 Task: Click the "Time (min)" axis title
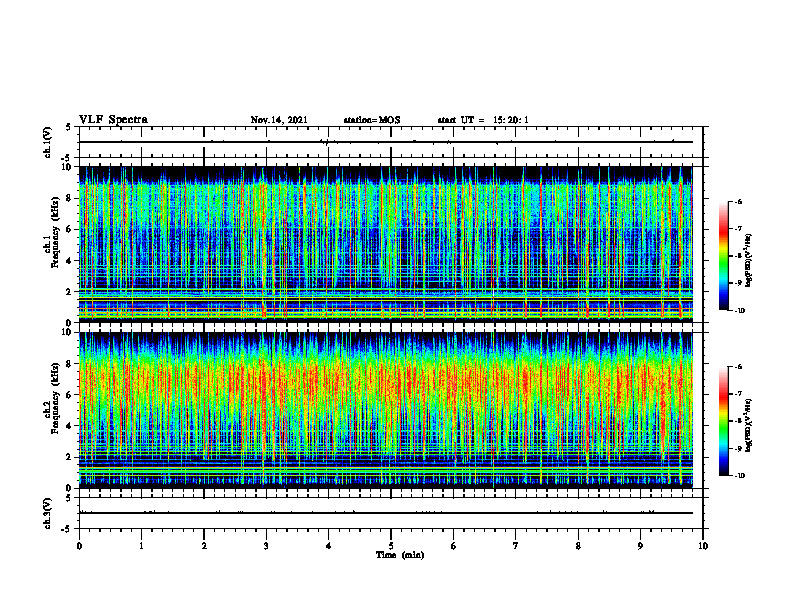(x=400, y=555)
